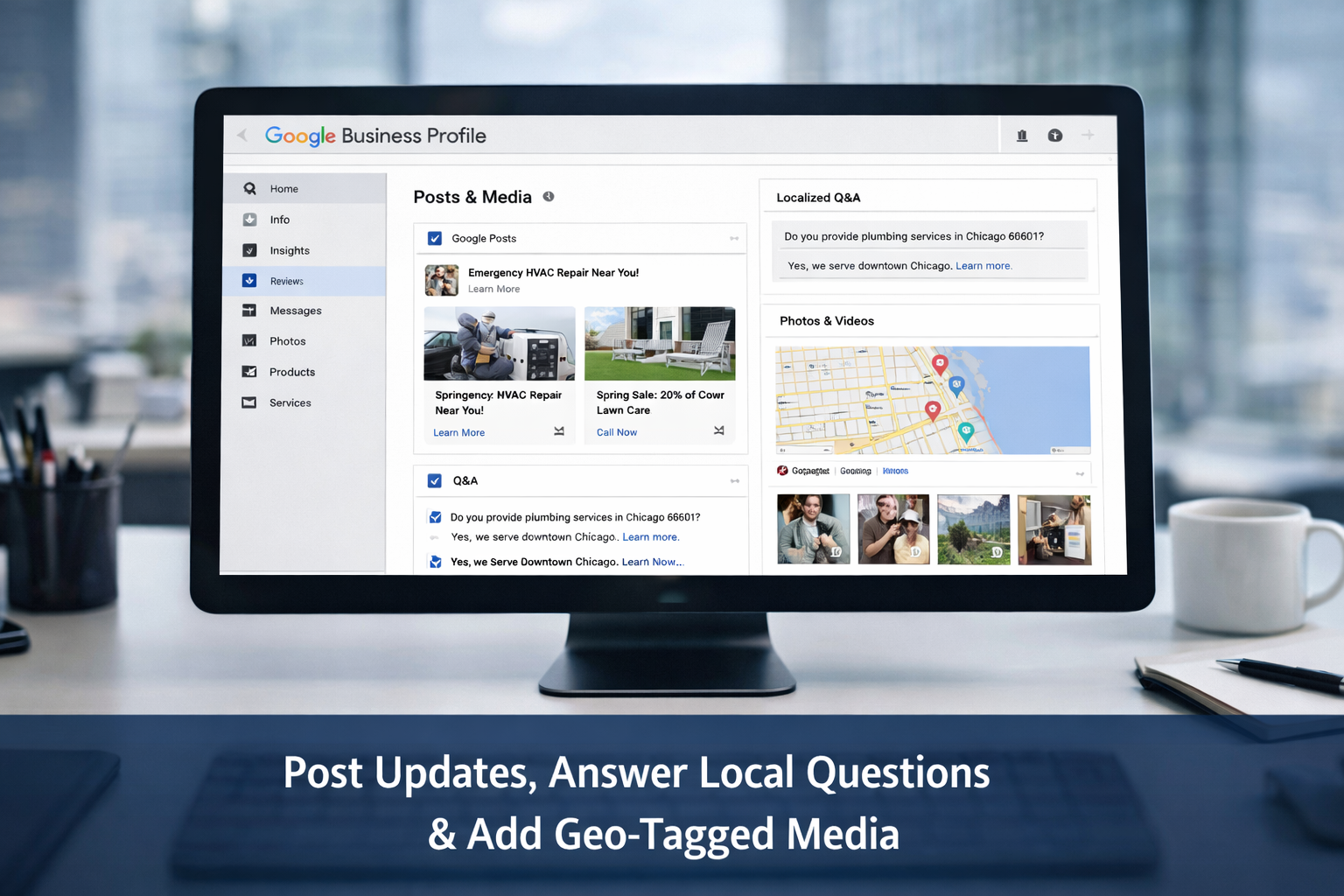Click the 'Localized Q&A' heading
1344x896 pixels.
pyautogui.click(x=818, y=198)
